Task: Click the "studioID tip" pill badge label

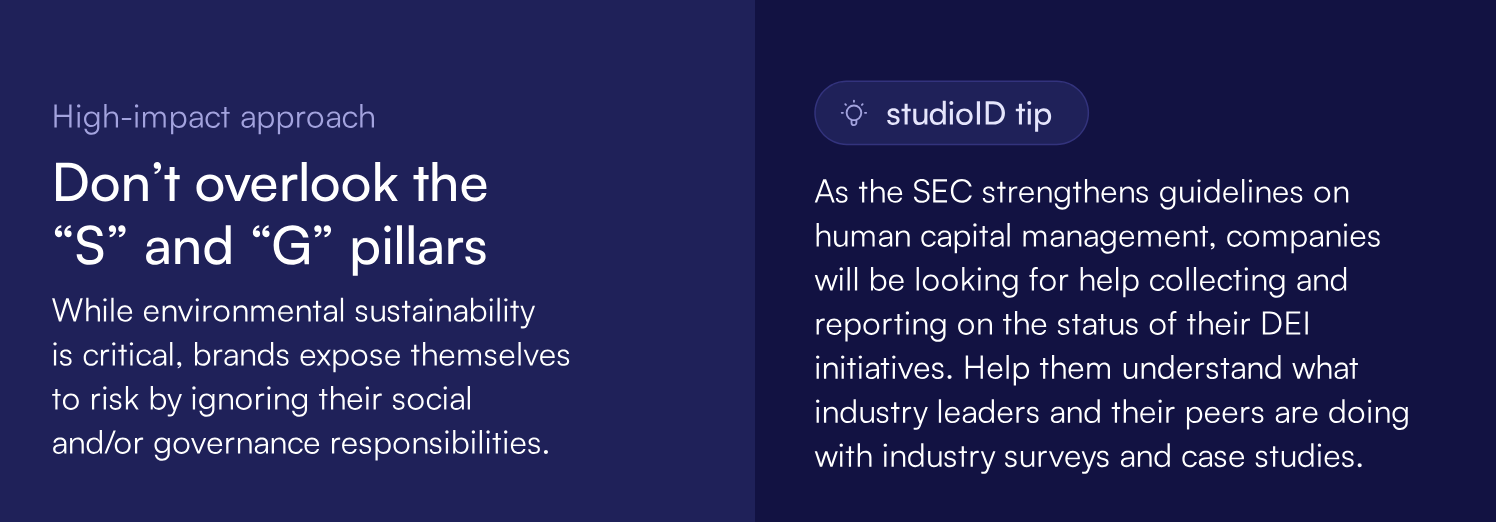Action: (x=968, y=114)
